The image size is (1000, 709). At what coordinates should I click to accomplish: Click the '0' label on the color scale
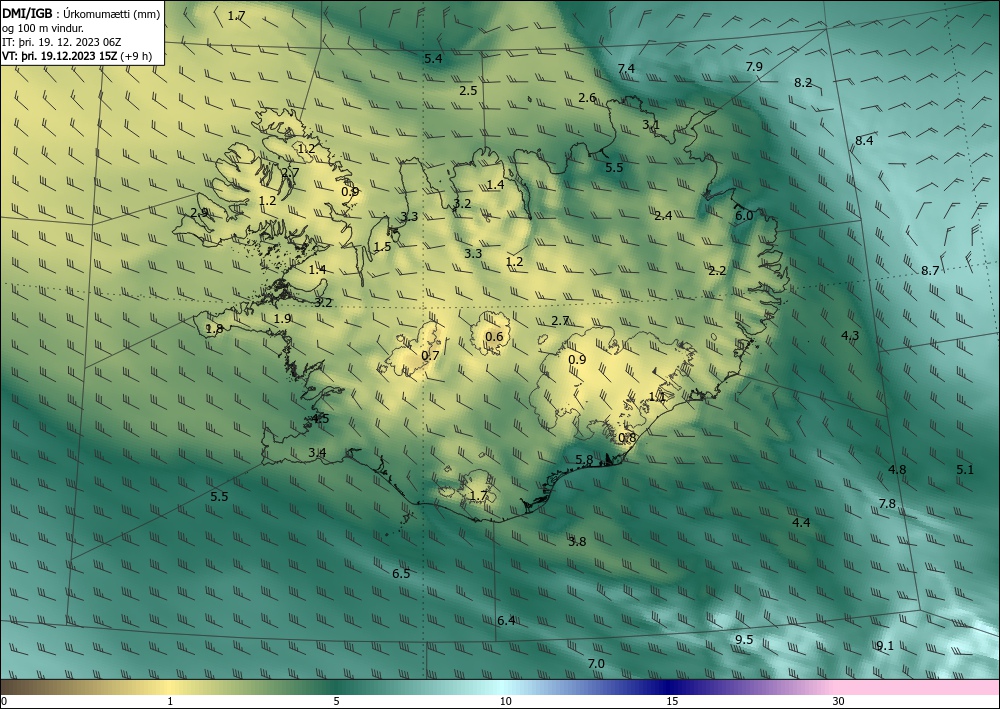tap(4, 701)
